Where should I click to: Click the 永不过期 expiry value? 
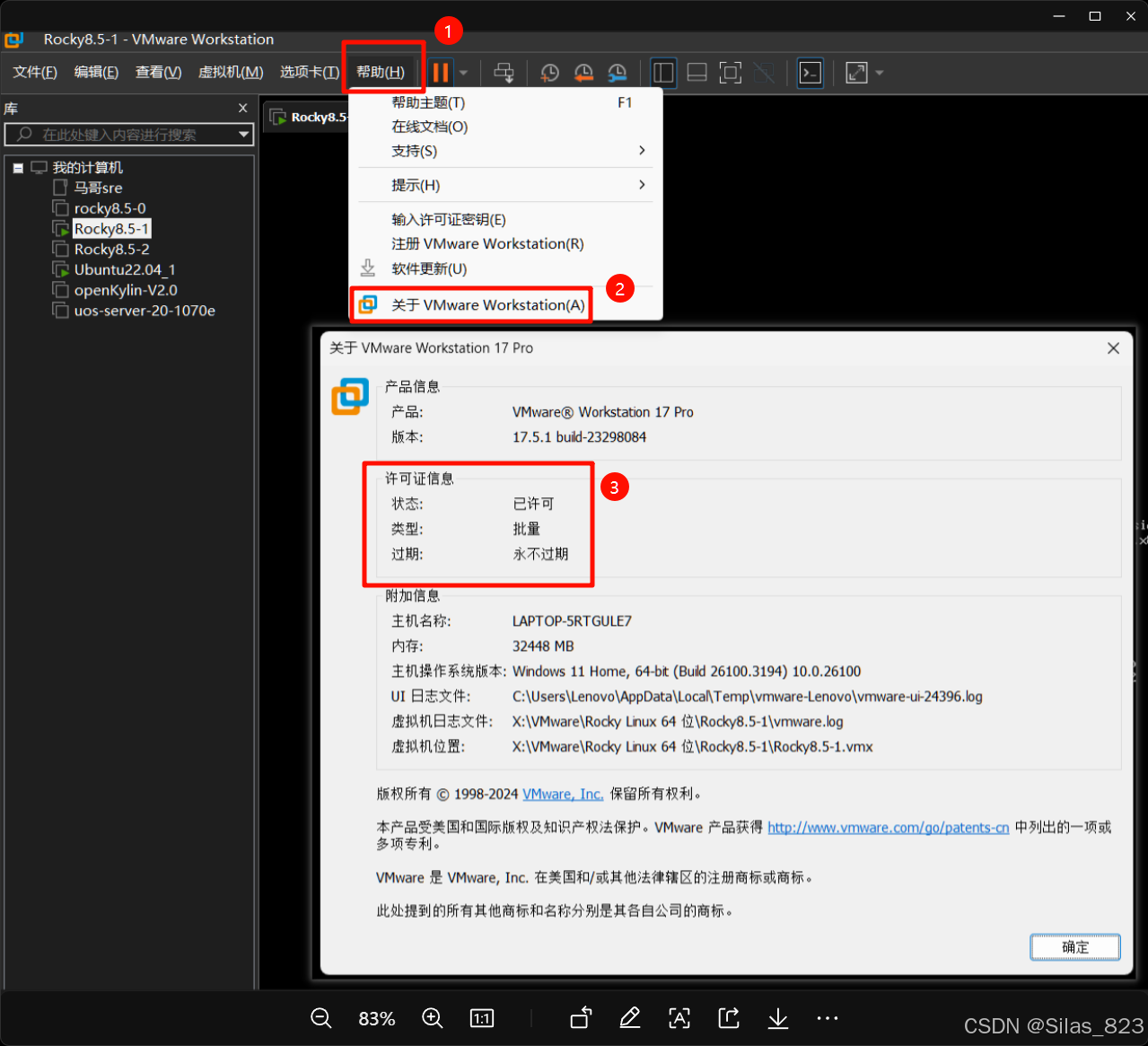540,554
